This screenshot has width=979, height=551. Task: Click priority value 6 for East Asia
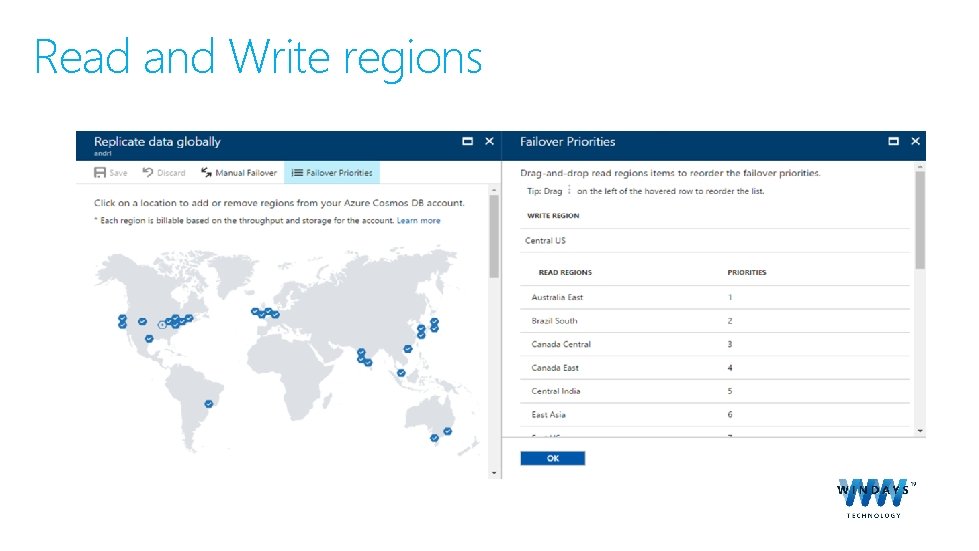(730, 415)
